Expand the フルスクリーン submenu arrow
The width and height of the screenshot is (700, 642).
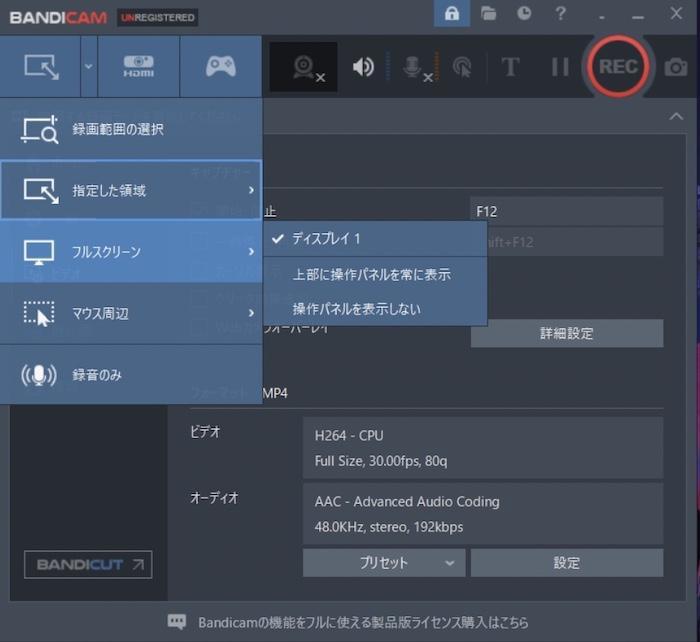click(x=251, y=252)
